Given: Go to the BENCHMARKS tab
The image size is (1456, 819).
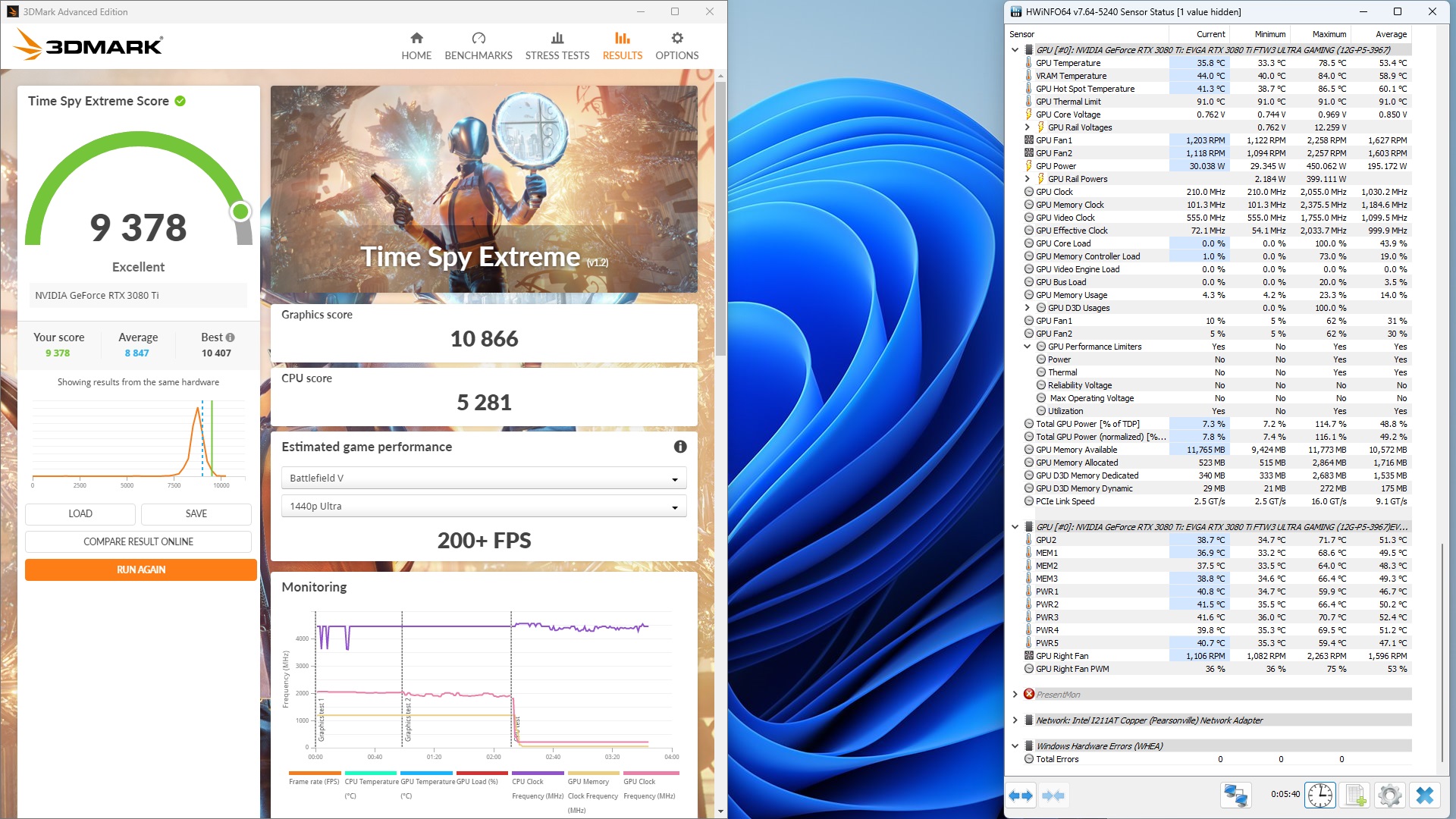Looking at the screenshot, I should 478,45.
